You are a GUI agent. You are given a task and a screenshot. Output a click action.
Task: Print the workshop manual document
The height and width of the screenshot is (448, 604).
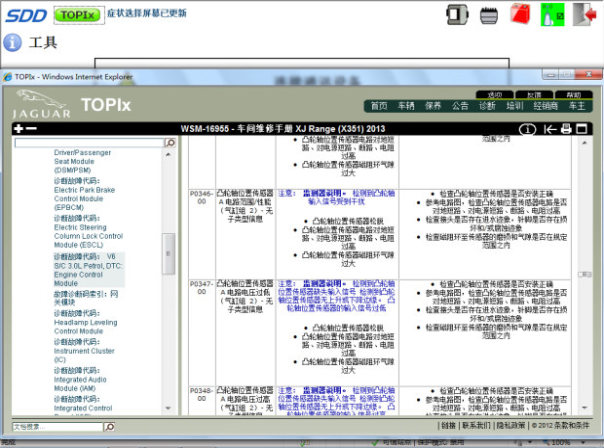click(x=566, y=129)
